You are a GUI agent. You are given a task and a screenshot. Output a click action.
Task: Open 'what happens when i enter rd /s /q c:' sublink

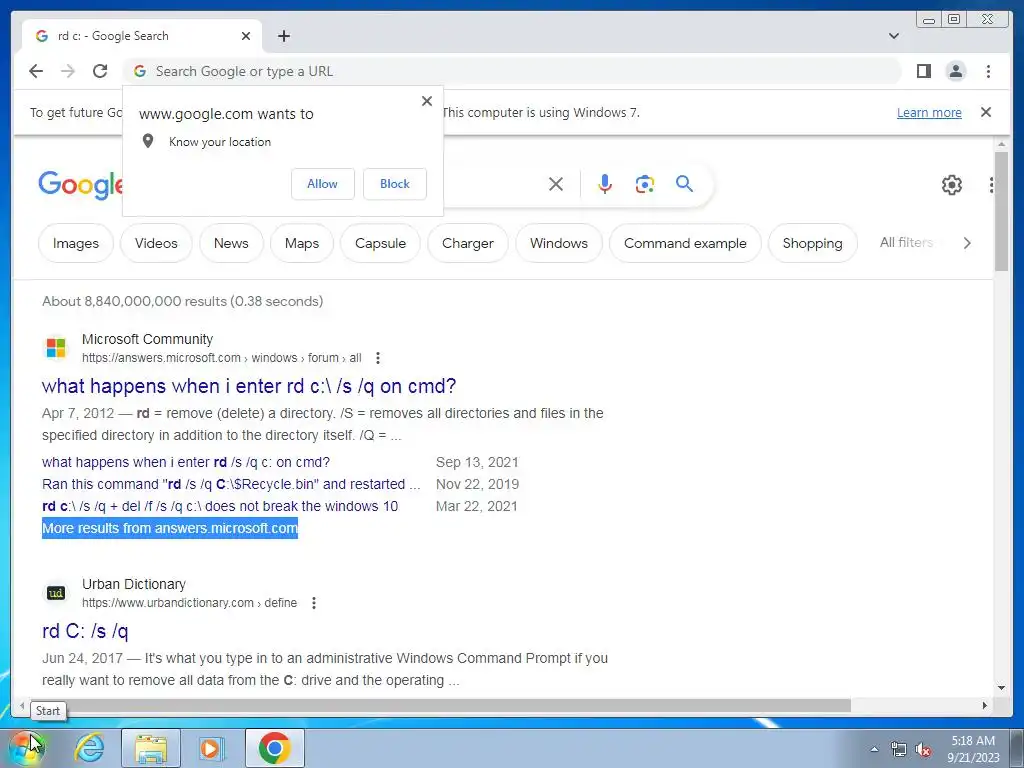pyautogui.click(x=186, y=462)
